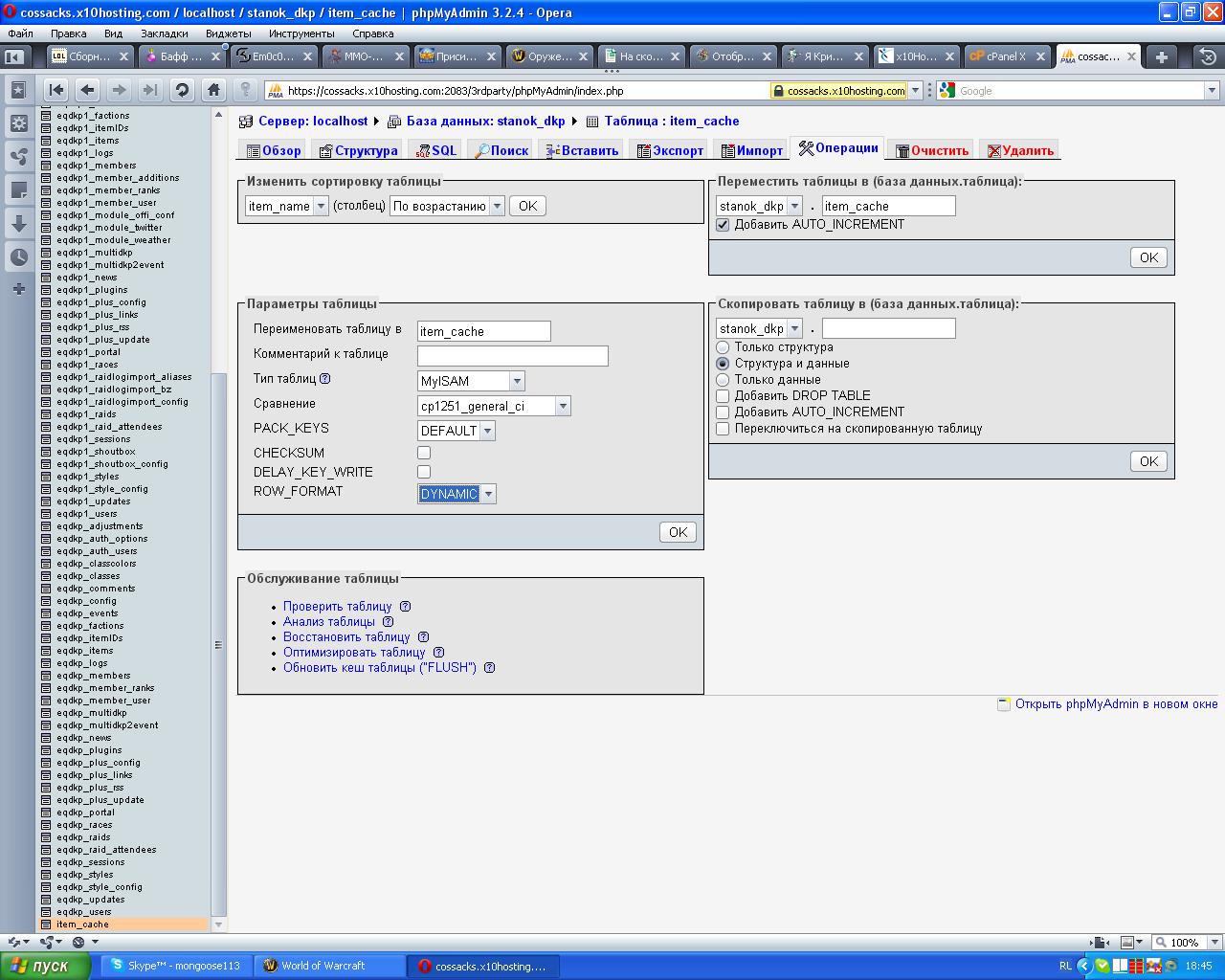Enable the DELAY_KEY_WRITE checkbox
Image resolution: width=1225 pixels, height=980 pixels.
tap(424, 472)
